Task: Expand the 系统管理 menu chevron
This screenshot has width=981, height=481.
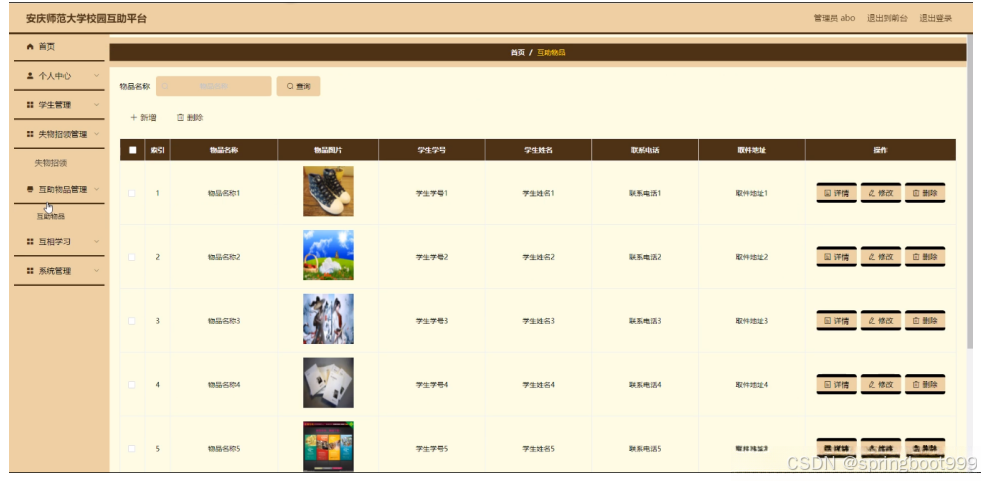Action: coord(96,271)
